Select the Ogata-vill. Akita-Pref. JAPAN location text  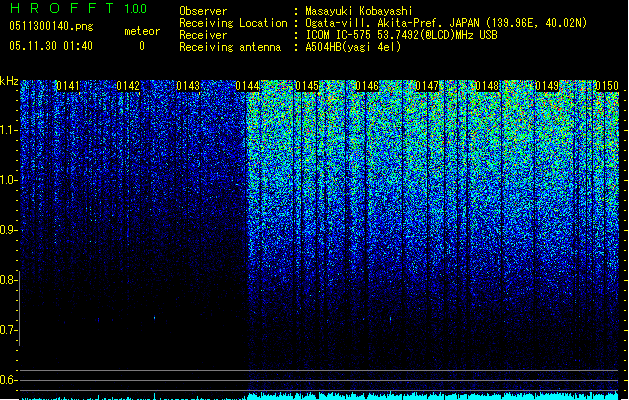[446, 23]
